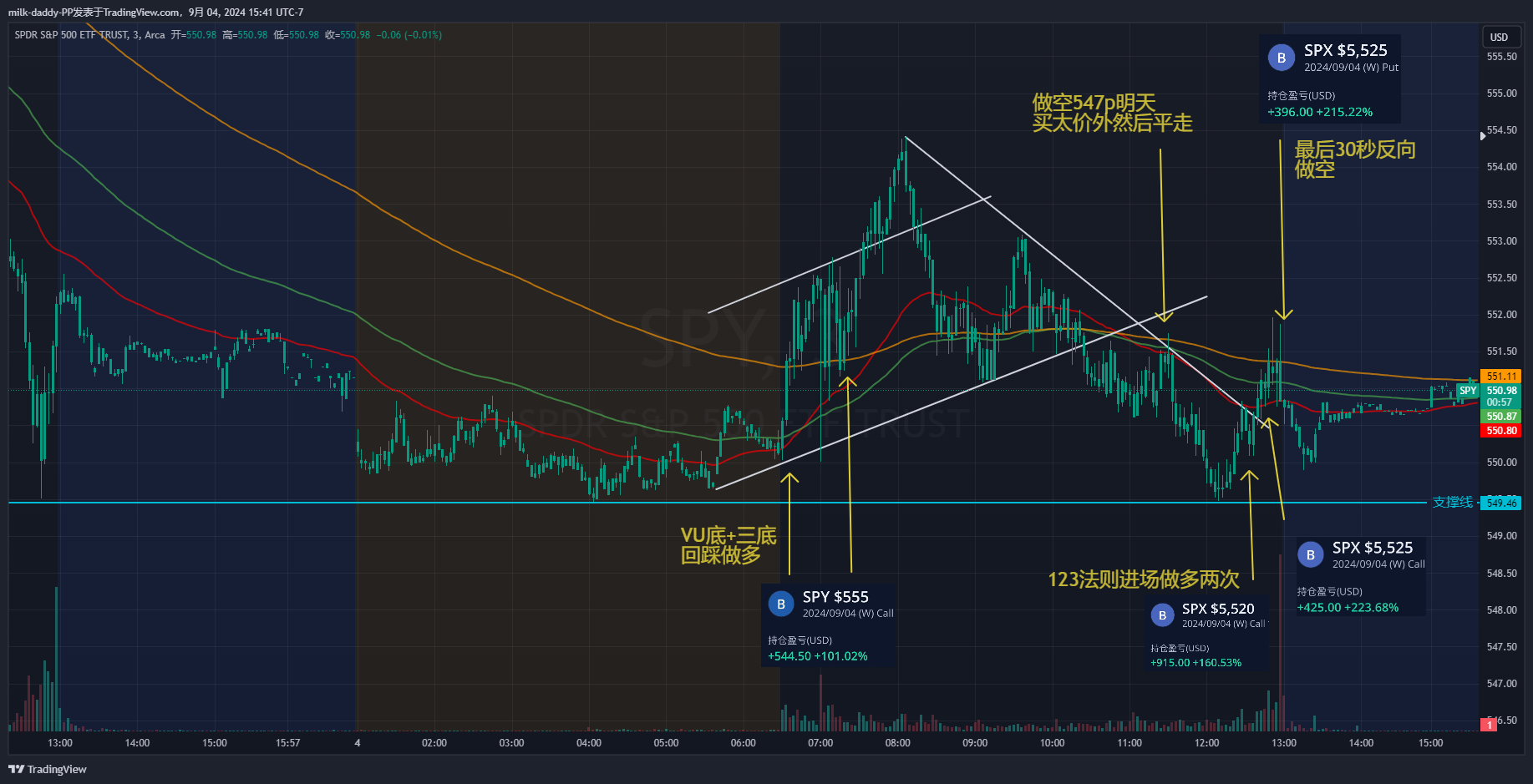Click the B icon on SPY $555 Call card
The height and width of the screenshot is (784, 1533).
(781, 604)
